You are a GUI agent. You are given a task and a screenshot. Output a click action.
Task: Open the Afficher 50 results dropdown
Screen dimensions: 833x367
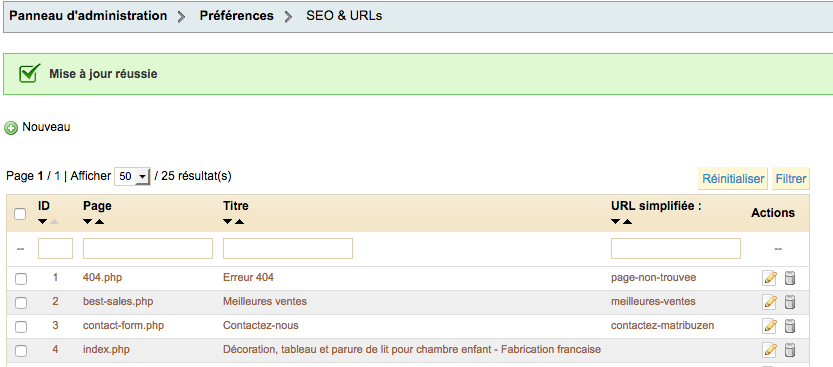pyautogui.click(x=133, y=176)
